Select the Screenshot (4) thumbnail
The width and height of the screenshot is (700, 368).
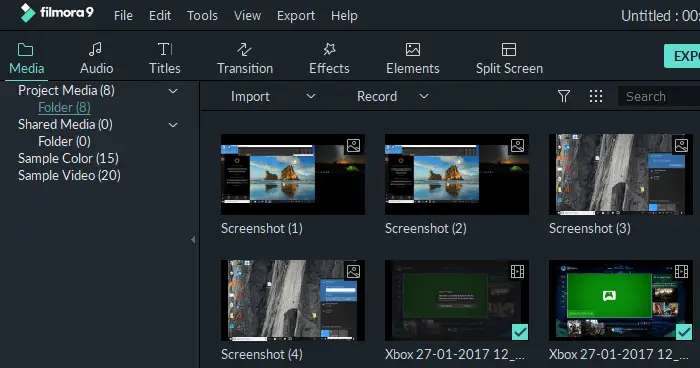click(293, 300)
